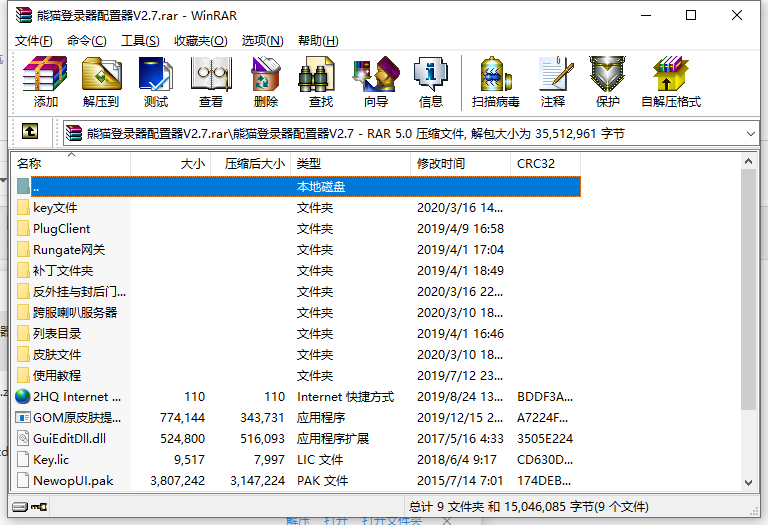768x525 pixels.
Task: Click the PlugClient folder icon
Action: coord(23,229)
